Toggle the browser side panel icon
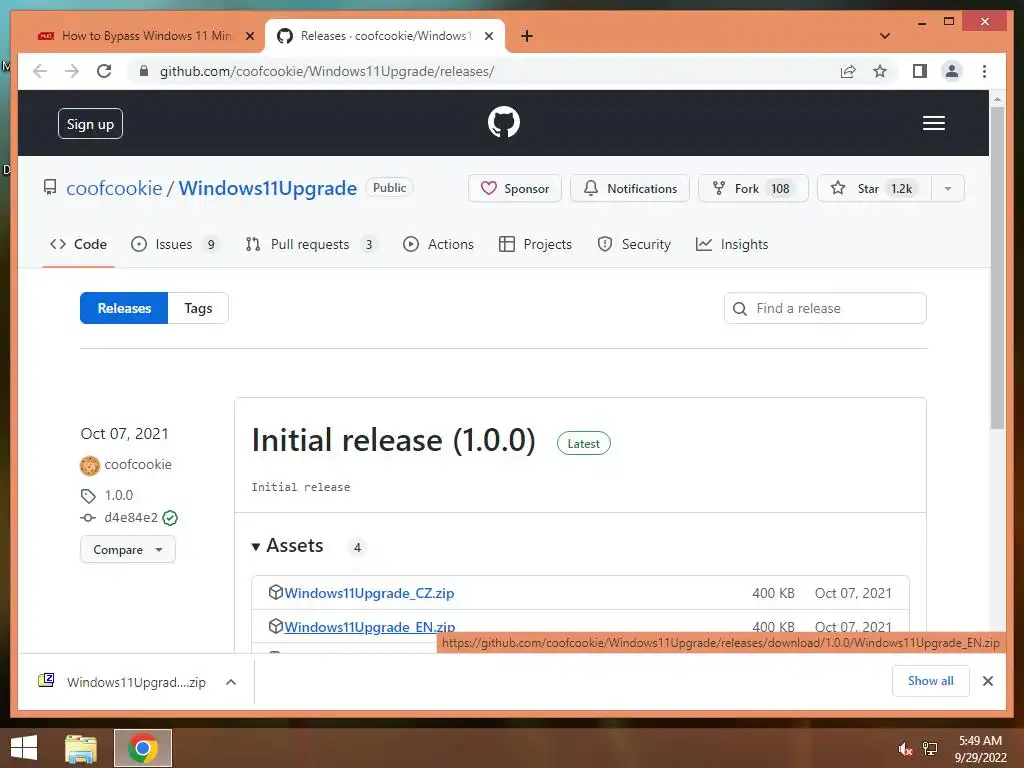 (920, 71)
